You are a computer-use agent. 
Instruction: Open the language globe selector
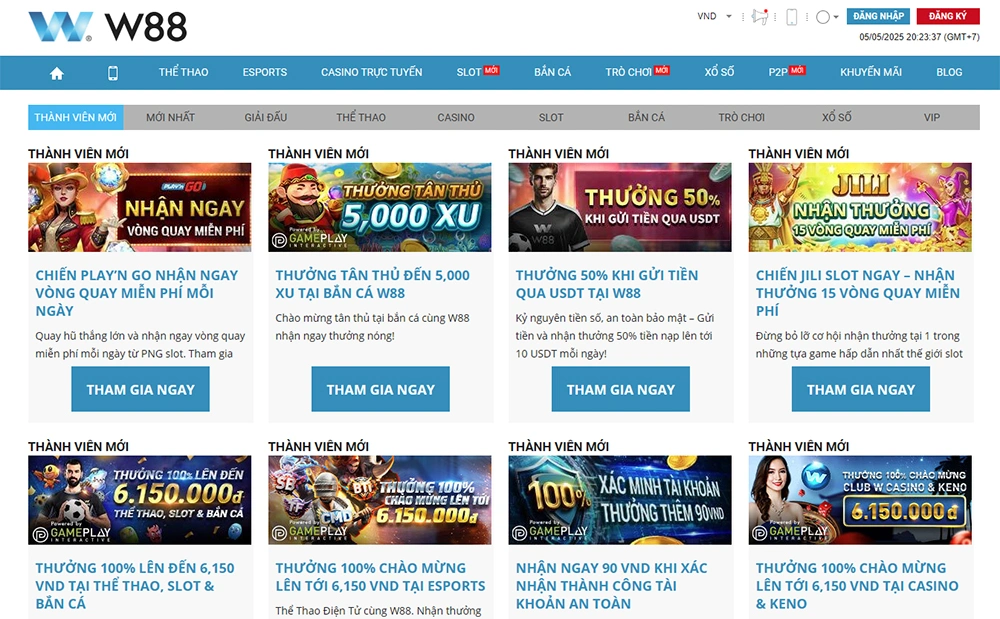pos(827,17)
